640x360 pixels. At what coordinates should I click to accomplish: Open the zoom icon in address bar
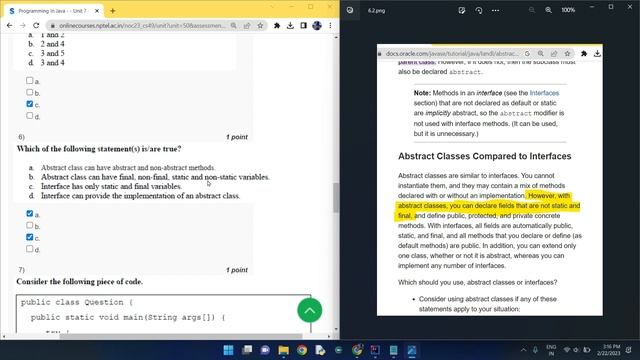(233, 26)
